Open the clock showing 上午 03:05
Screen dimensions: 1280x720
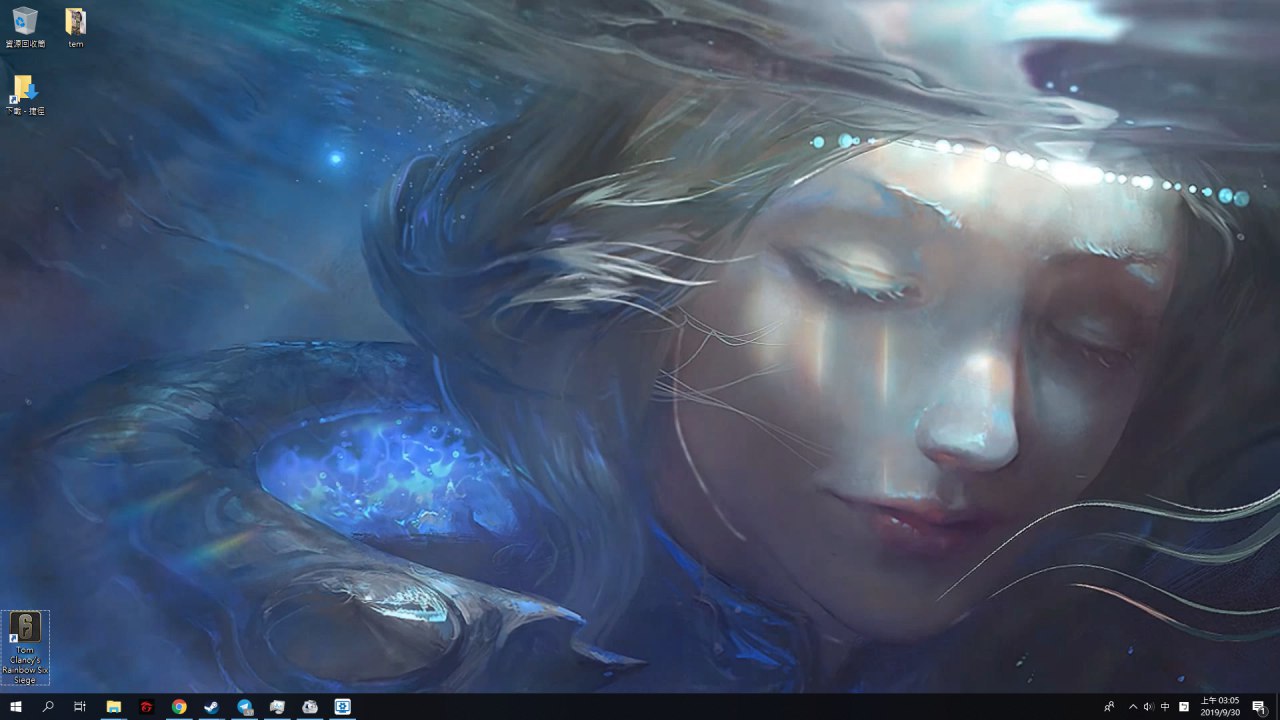(1220, 707)
